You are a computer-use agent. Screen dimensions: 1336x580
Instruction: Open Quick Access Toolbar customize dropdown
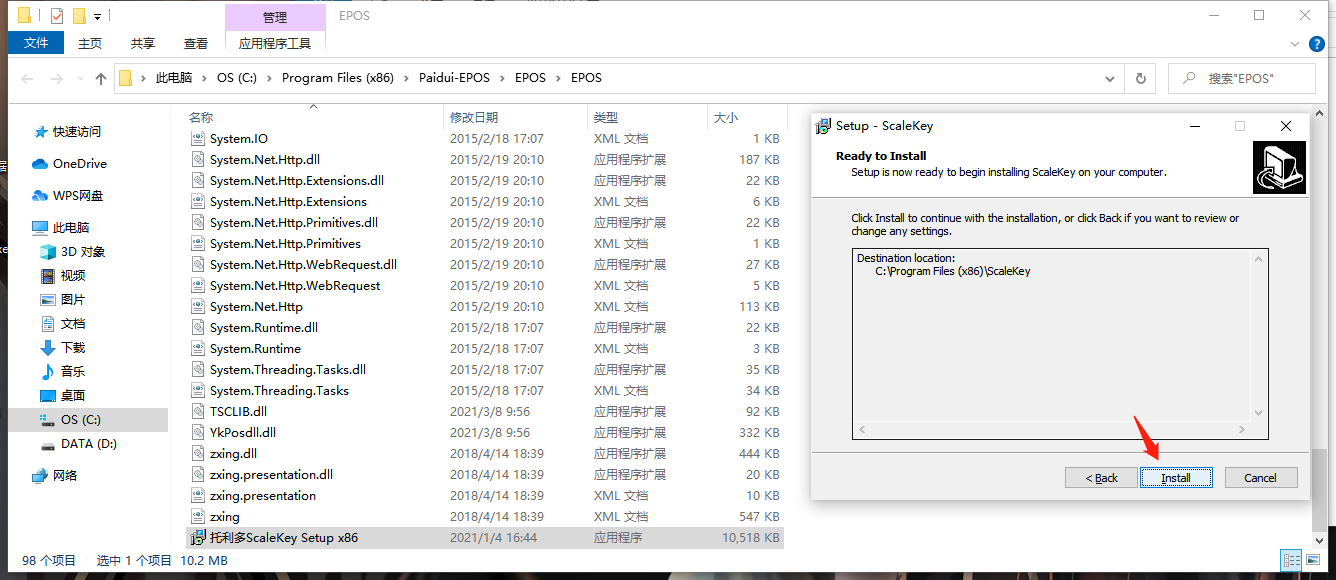(x=97, y=16)
